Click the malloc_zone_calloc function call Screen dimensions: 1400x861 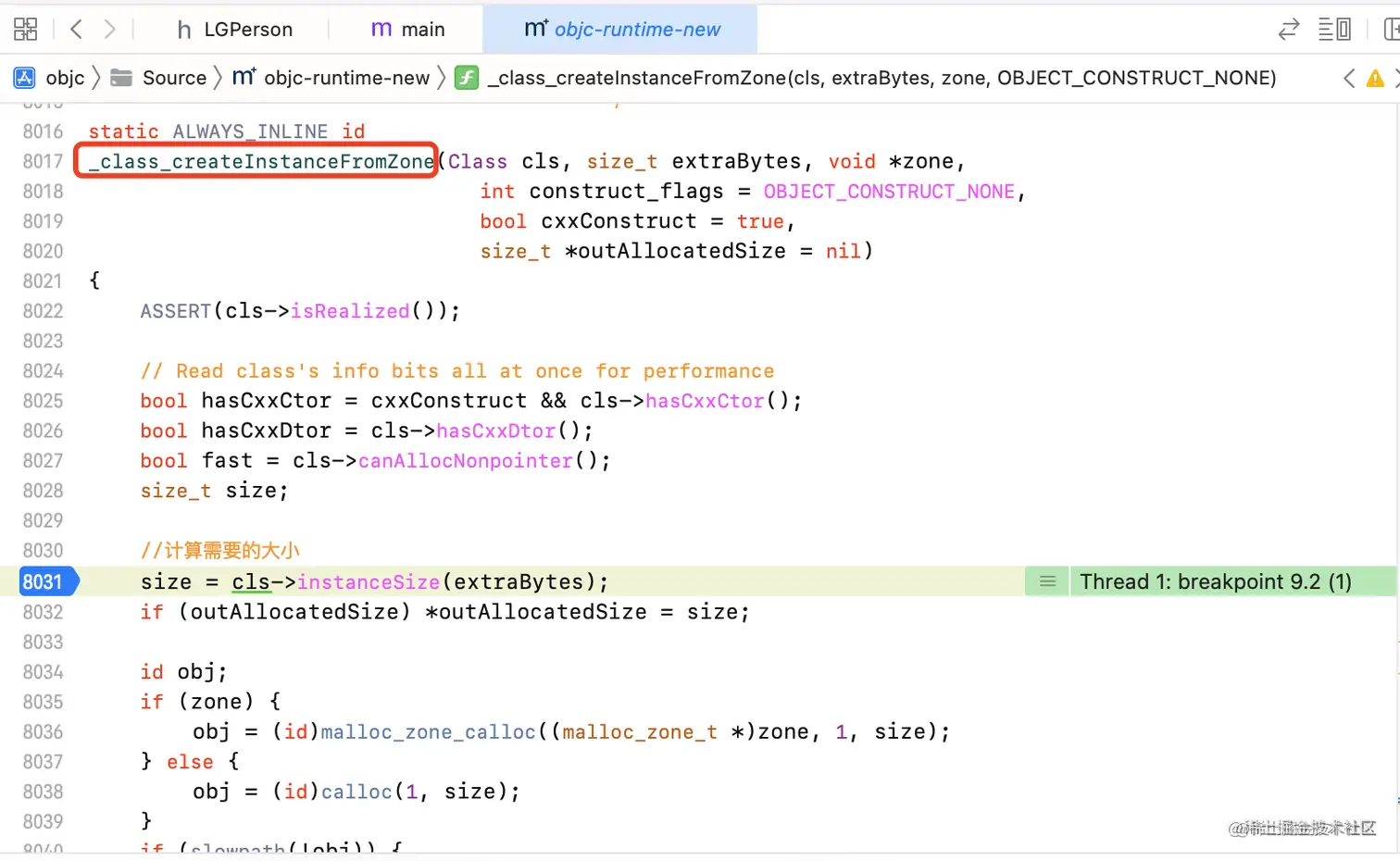(429, 731)
